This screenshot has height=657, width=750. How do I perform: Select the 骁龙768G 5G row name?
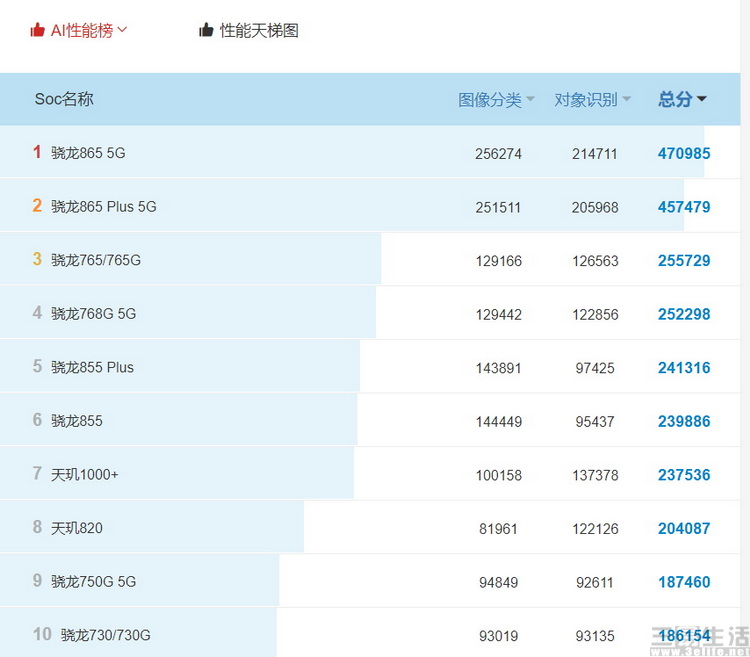[93, 314]
